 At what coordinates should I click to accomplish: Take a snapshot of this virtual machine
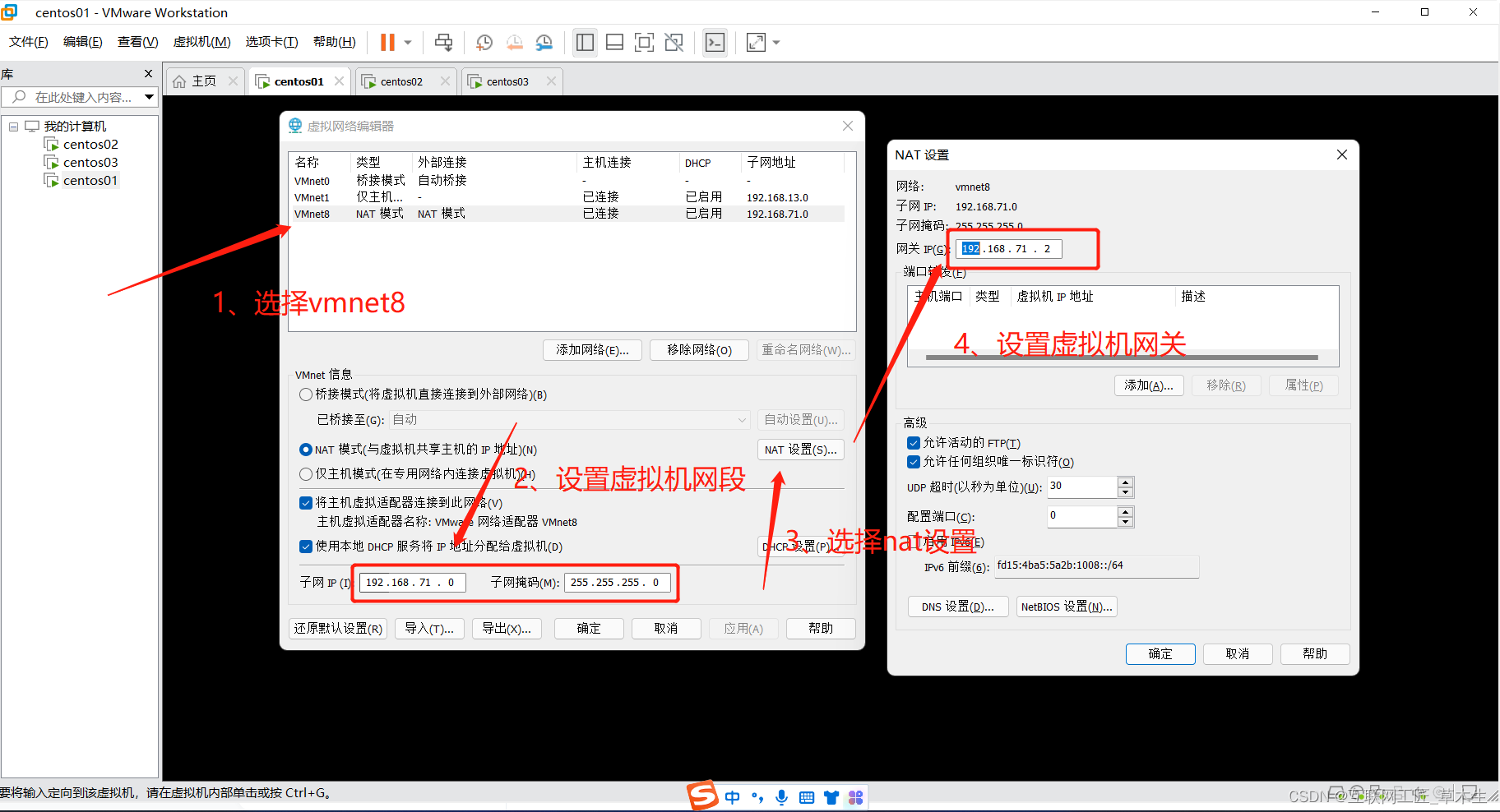click(x=484, y=42)
